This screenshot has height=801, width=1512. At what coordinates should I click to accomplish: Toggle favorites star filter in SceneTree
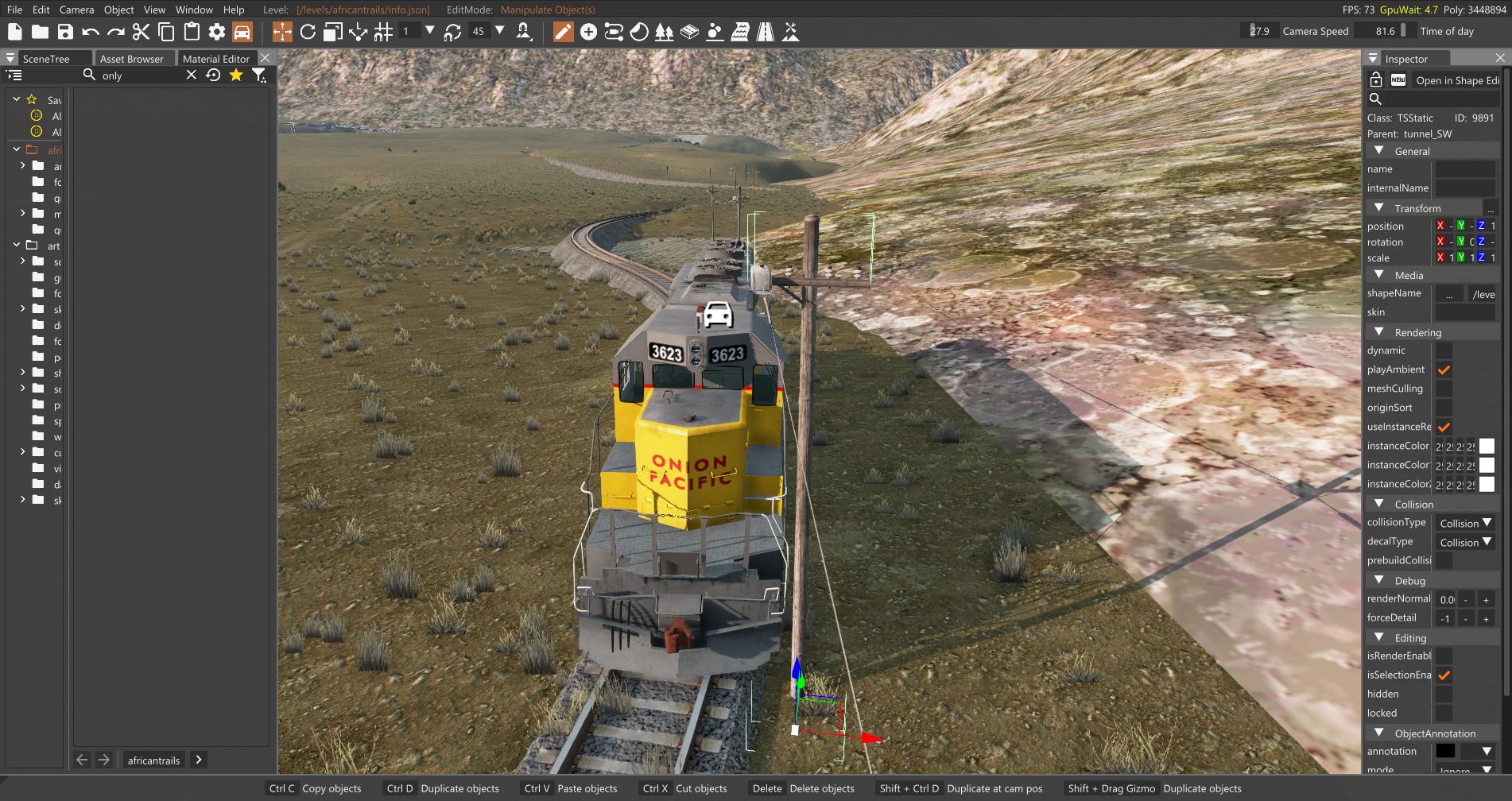(x=236, y=75)
